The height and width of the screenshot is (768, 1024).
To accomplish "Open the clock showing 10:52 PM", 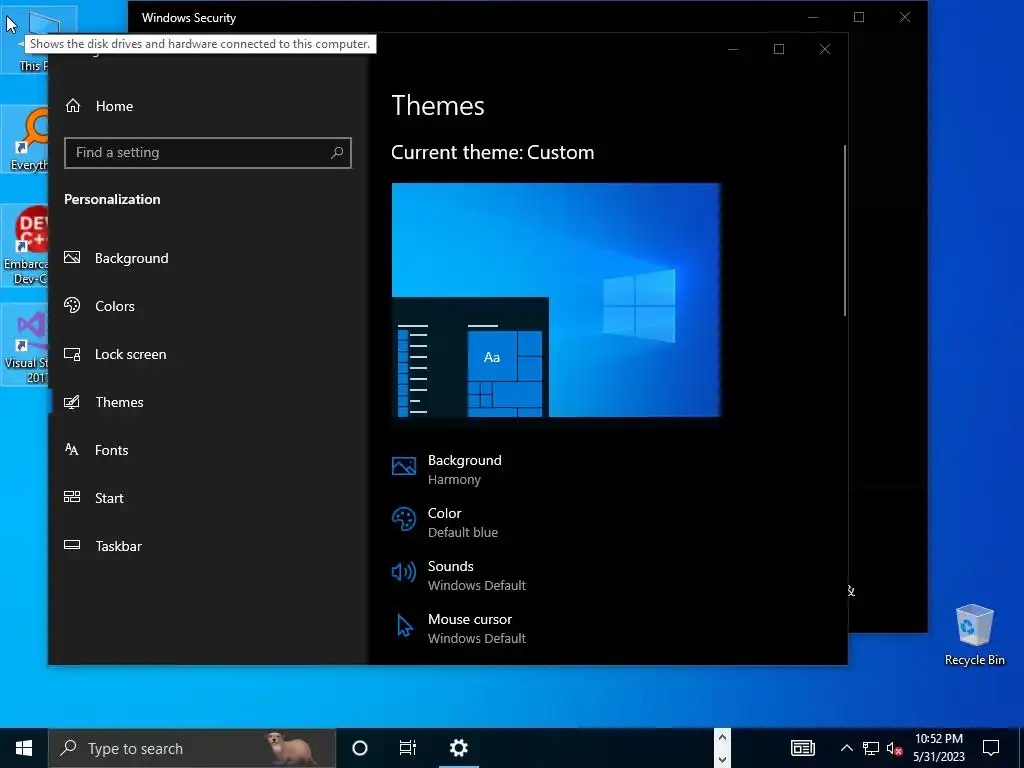I will pyautogui.click(x=938, y=748).
